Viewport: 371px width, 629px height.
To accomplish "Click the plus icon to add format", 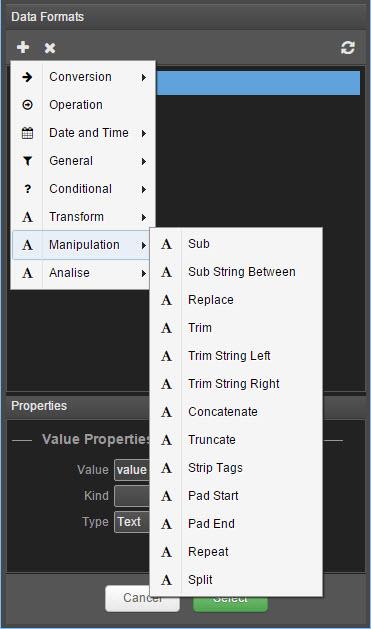I will tap(23, 47).
